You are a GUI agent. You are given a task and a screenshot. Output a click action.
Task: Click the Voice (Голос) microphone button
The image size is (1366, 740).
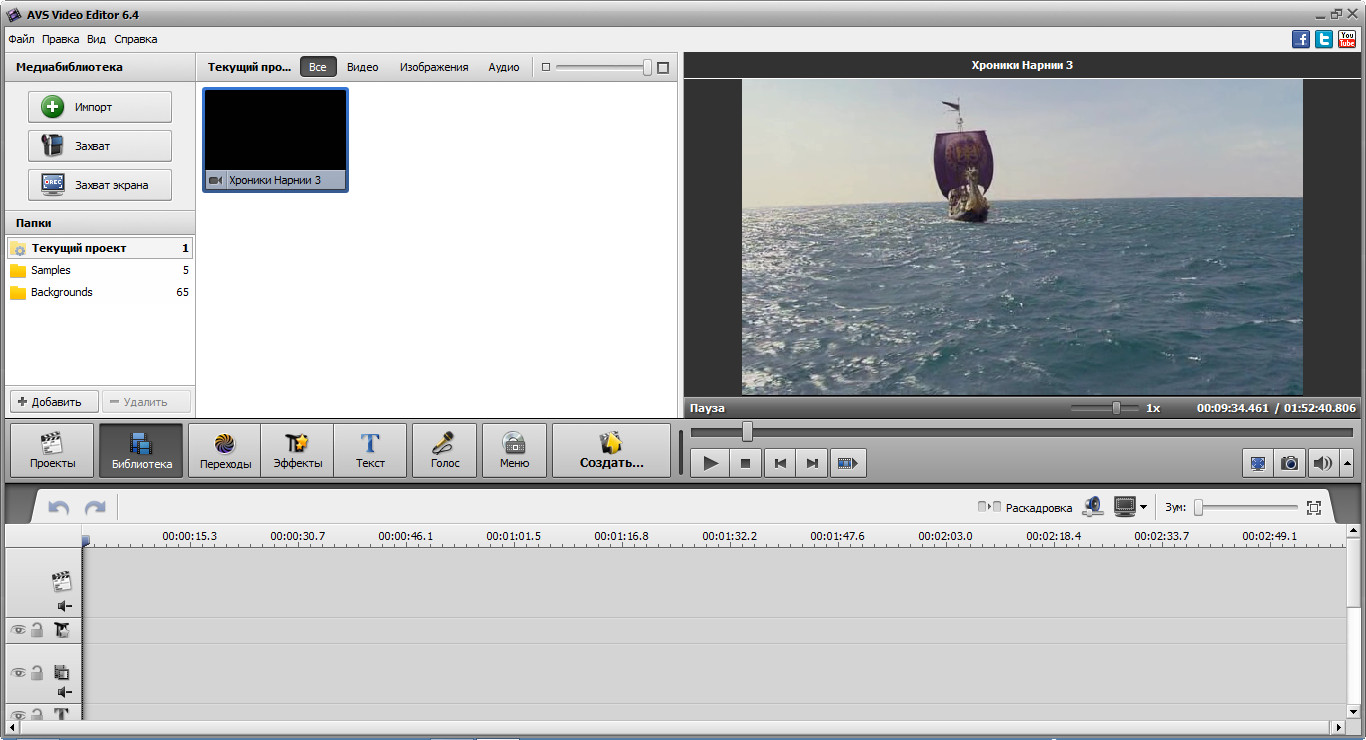(444, 451)
